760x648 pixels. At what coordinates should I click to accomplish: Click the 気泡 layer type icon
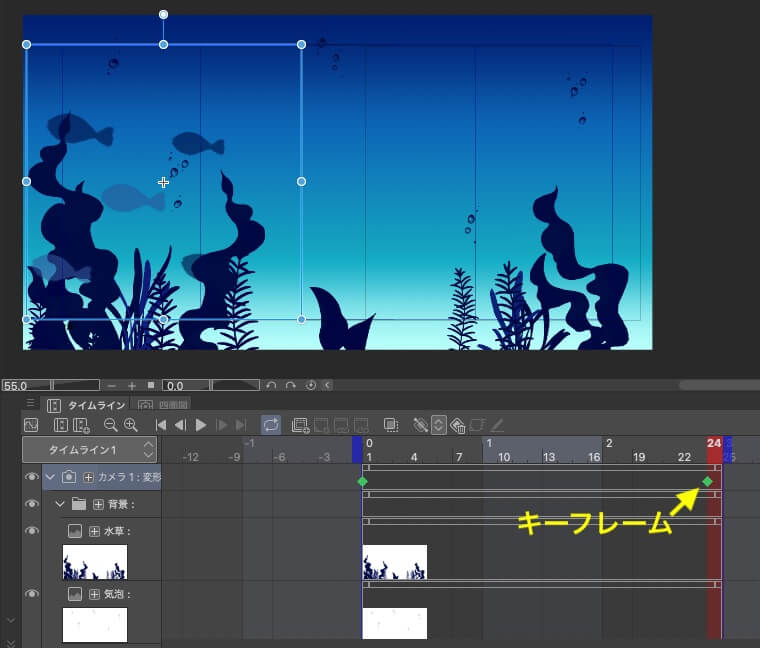pos(75,594)
